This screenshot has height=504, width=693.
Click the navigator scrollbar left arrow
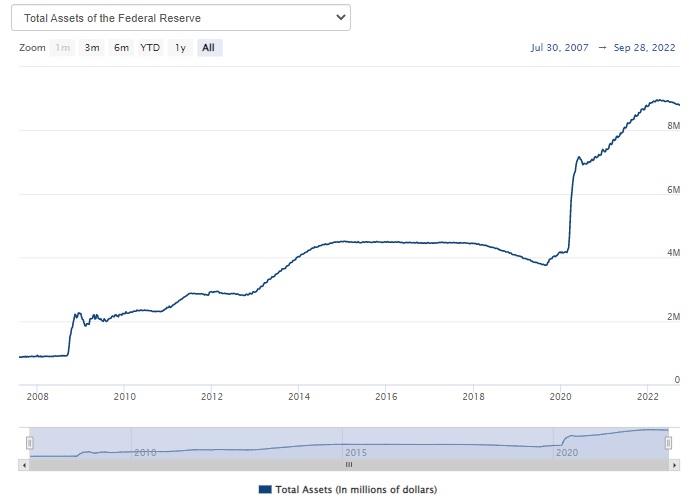click(x=24, y=465)
